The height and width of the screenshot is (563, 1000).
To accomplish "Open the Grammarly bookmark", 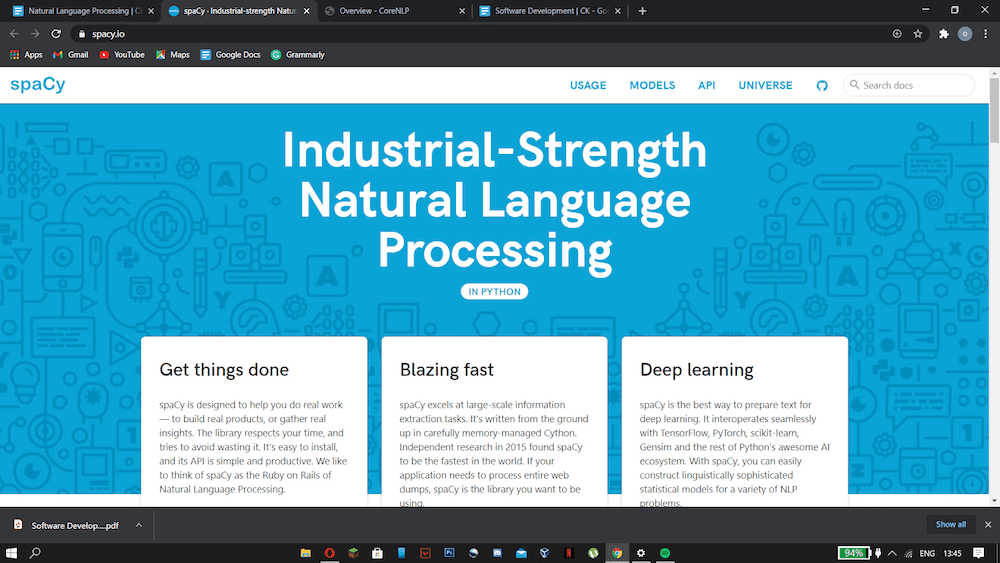I will (x=298, y=55).
